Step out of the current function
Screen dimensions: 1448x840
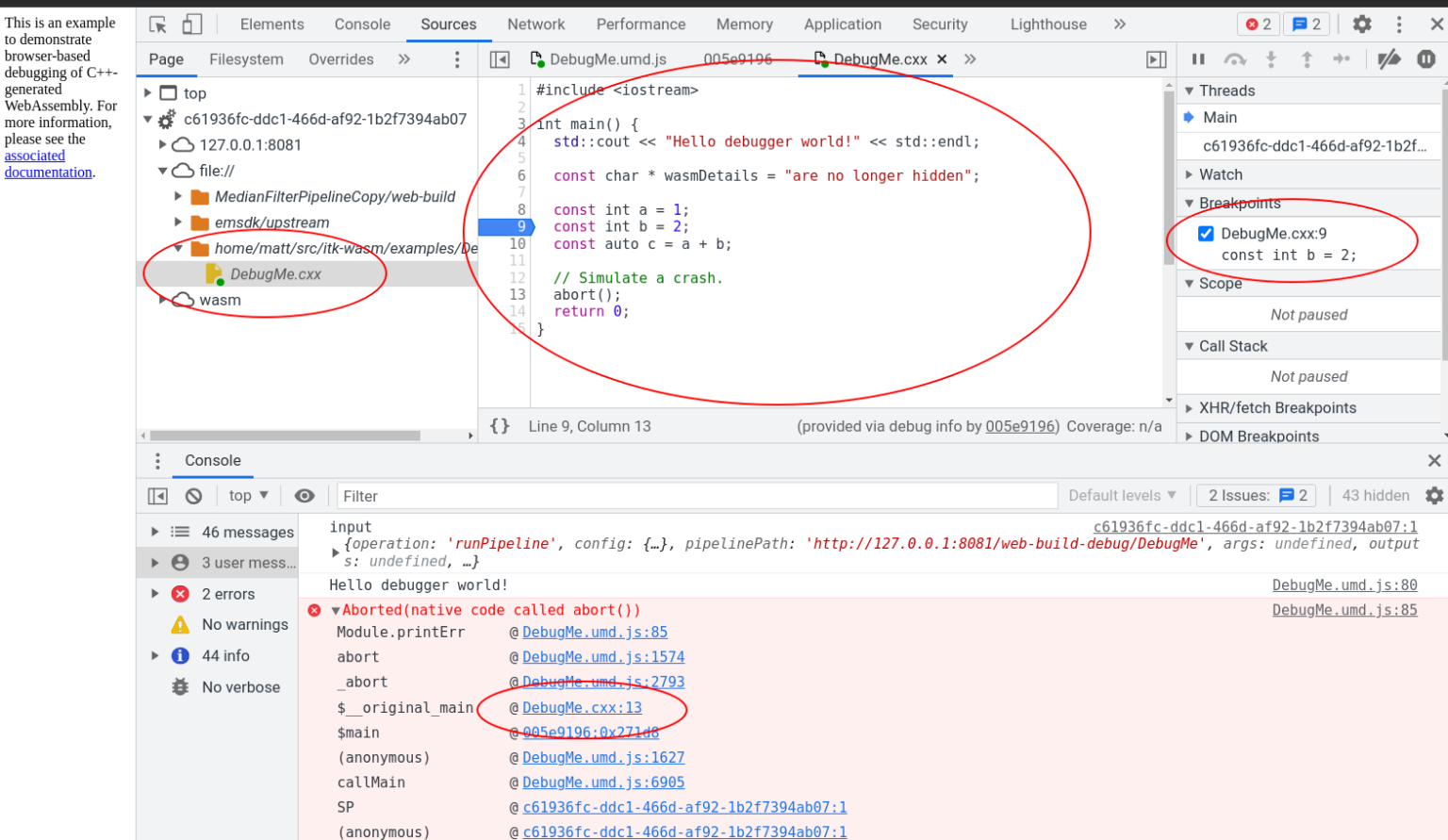tap(1307, 58)
